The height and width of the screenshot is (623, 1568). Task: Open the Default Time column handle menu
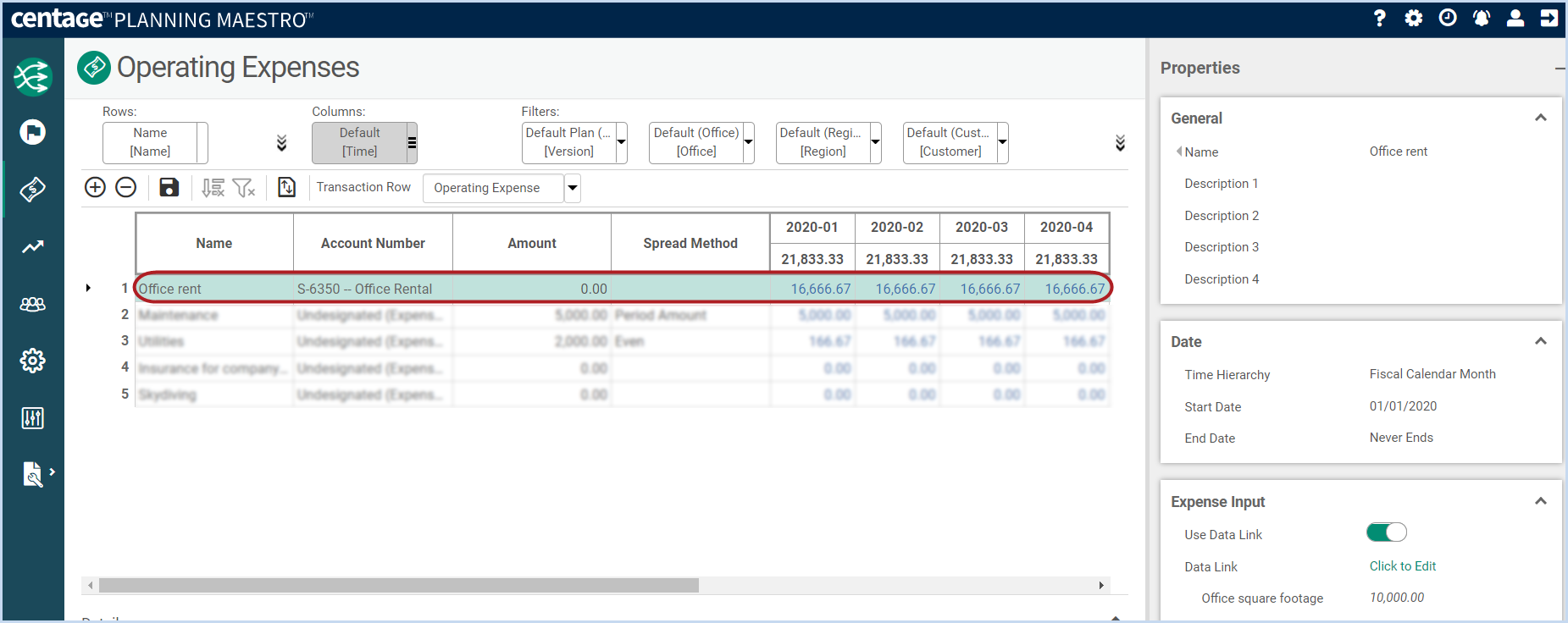tap(413, 142)
